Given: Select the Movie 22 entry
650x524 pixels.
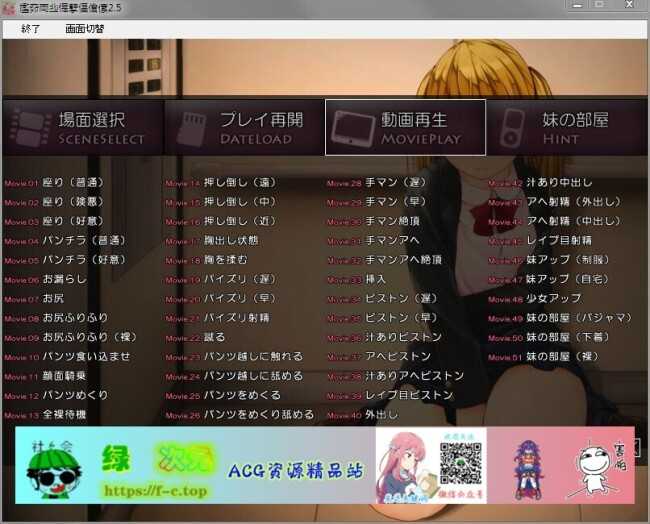Looking at the screenshot, I should [195, 337].
